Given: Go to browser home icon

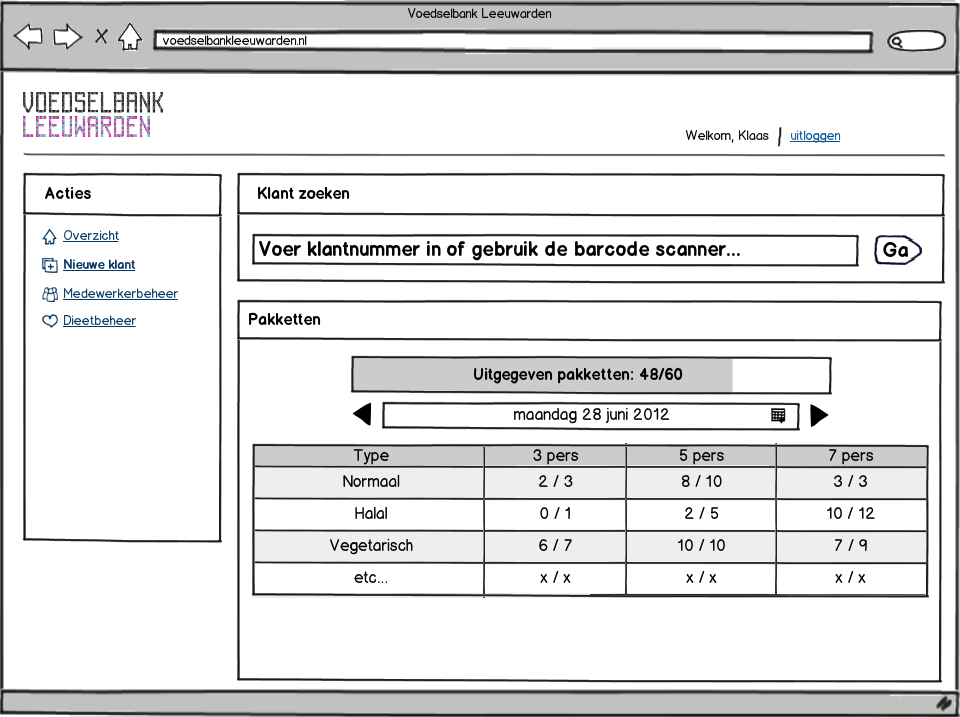Looking at the screenshot, I should coord(130,37).
